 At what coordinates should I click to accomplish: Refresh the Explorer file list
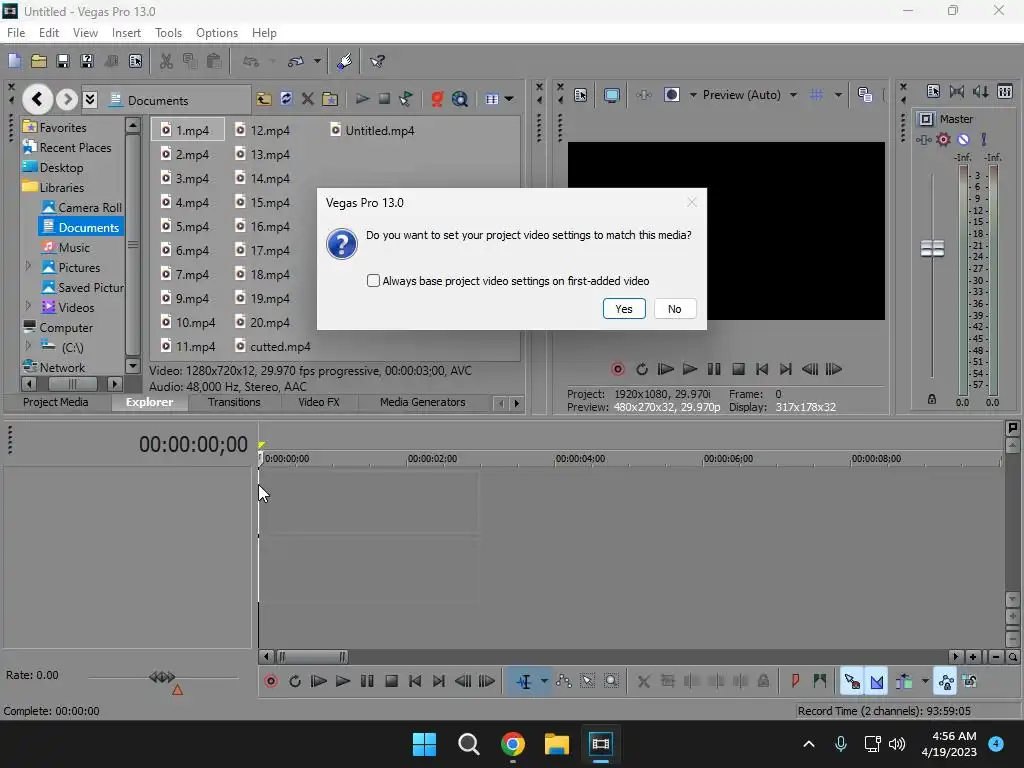pos(286,99)
